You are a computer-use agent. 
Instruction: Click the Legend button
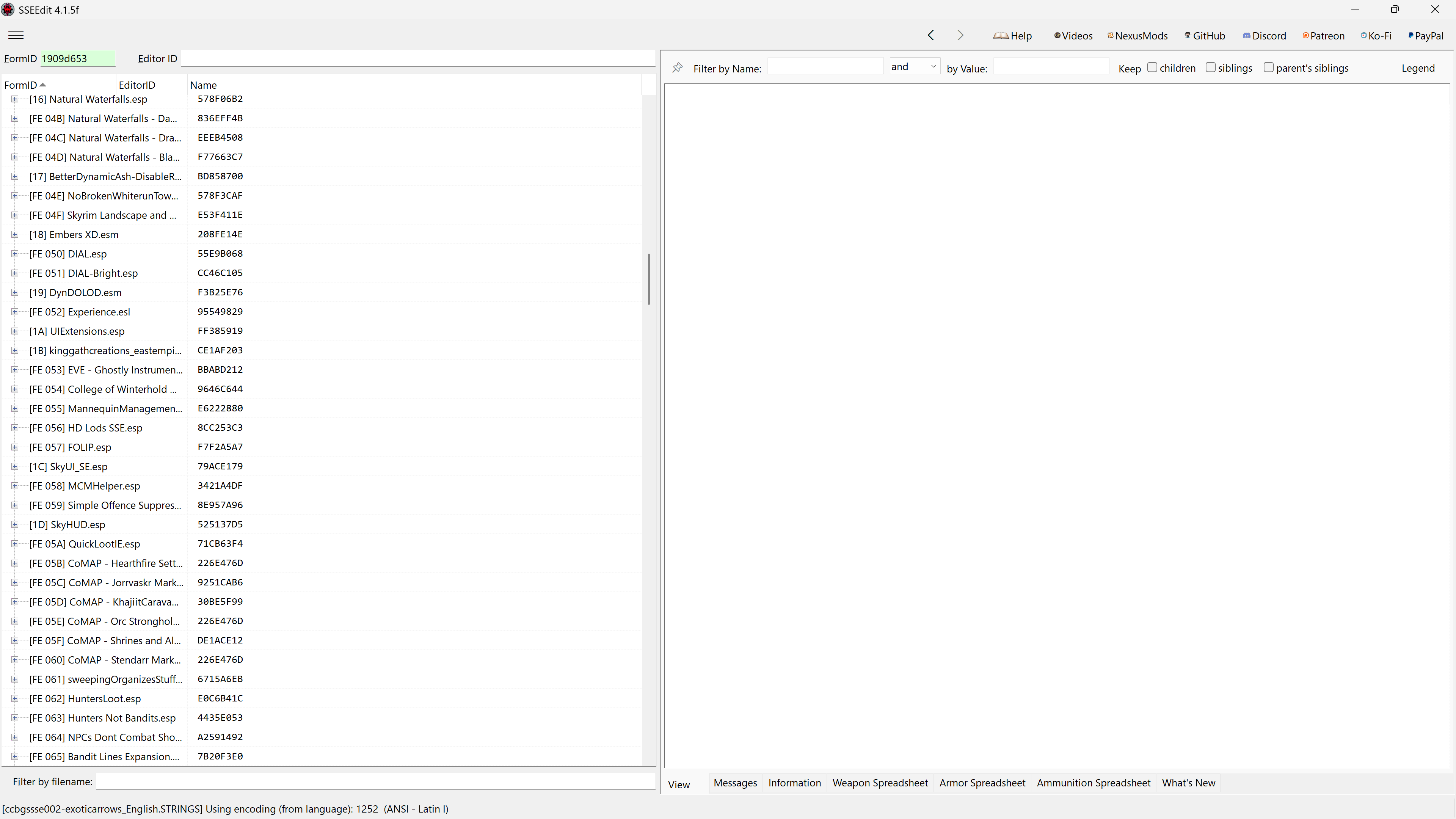coord(1418,68)
